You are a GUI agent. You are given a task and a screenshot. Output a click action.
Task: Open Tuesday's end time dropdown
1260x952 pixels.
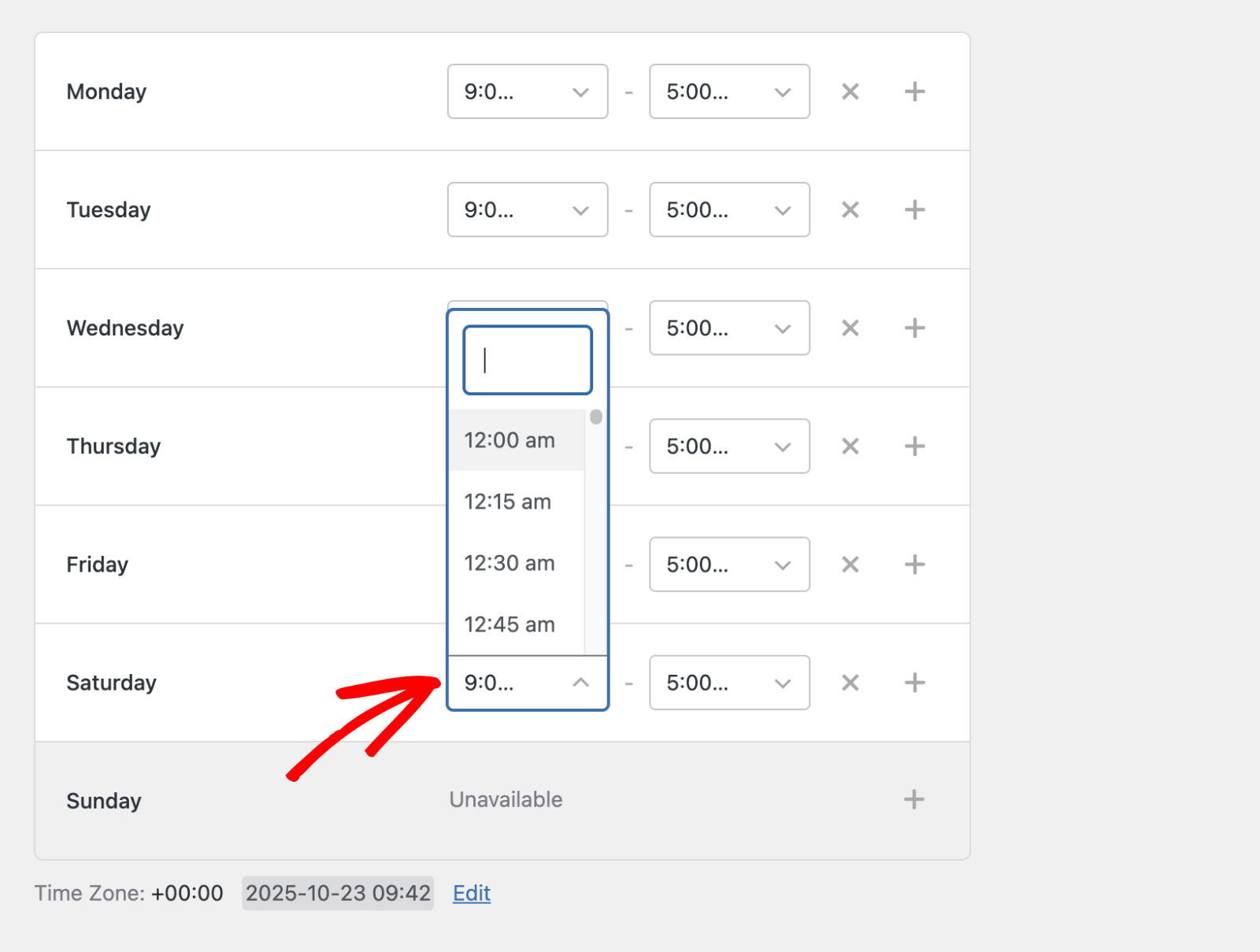[x=728, y=210]
